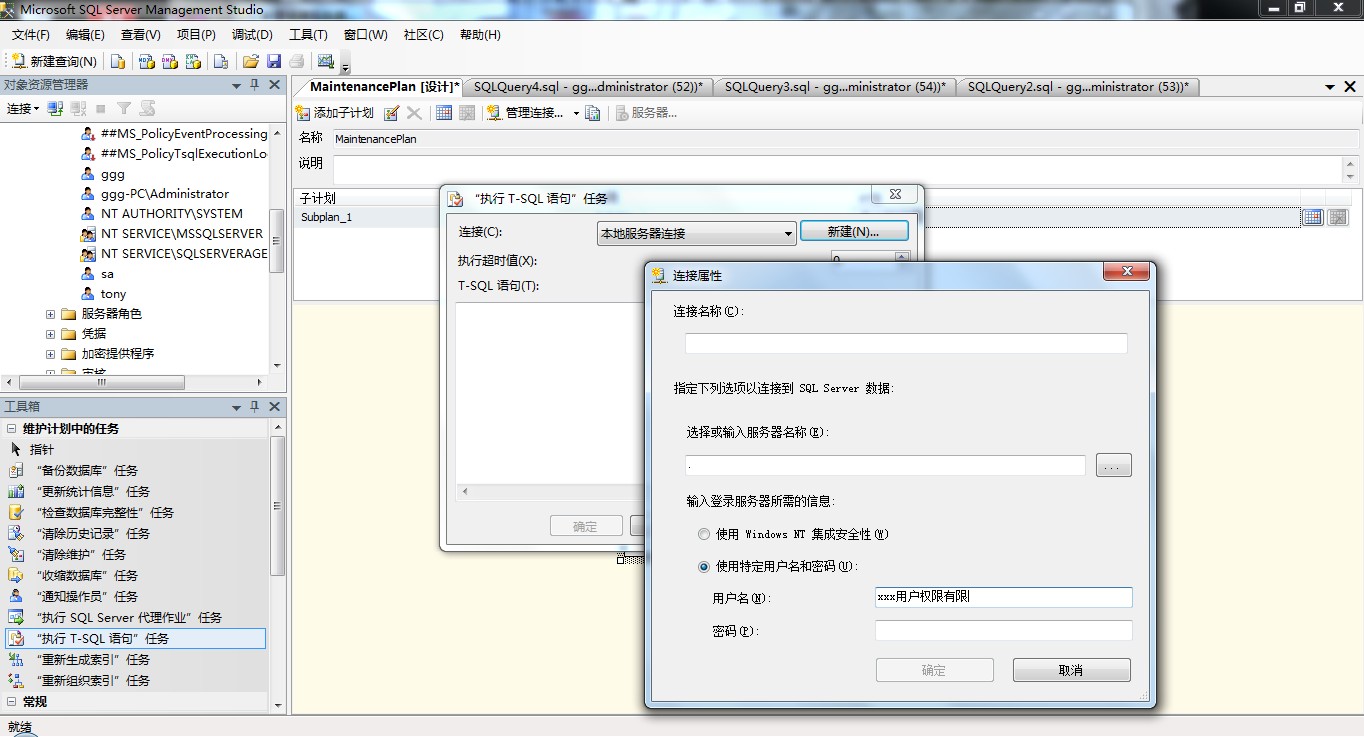Open the 查看(V) menu
This screenshot has width=1364, height=737.
coord(141,35)
